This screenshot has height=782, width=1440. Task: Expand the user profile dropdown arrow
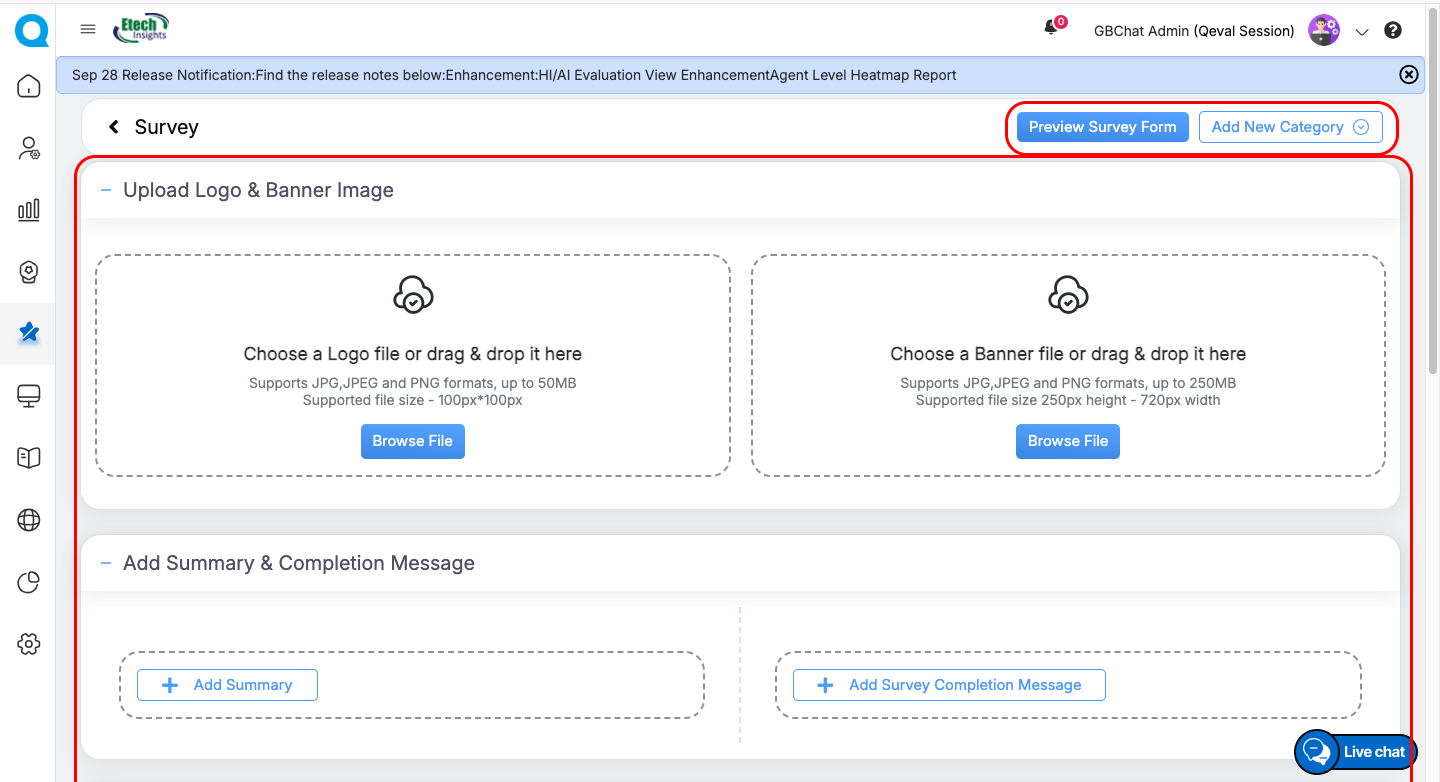coord(1361,32)
